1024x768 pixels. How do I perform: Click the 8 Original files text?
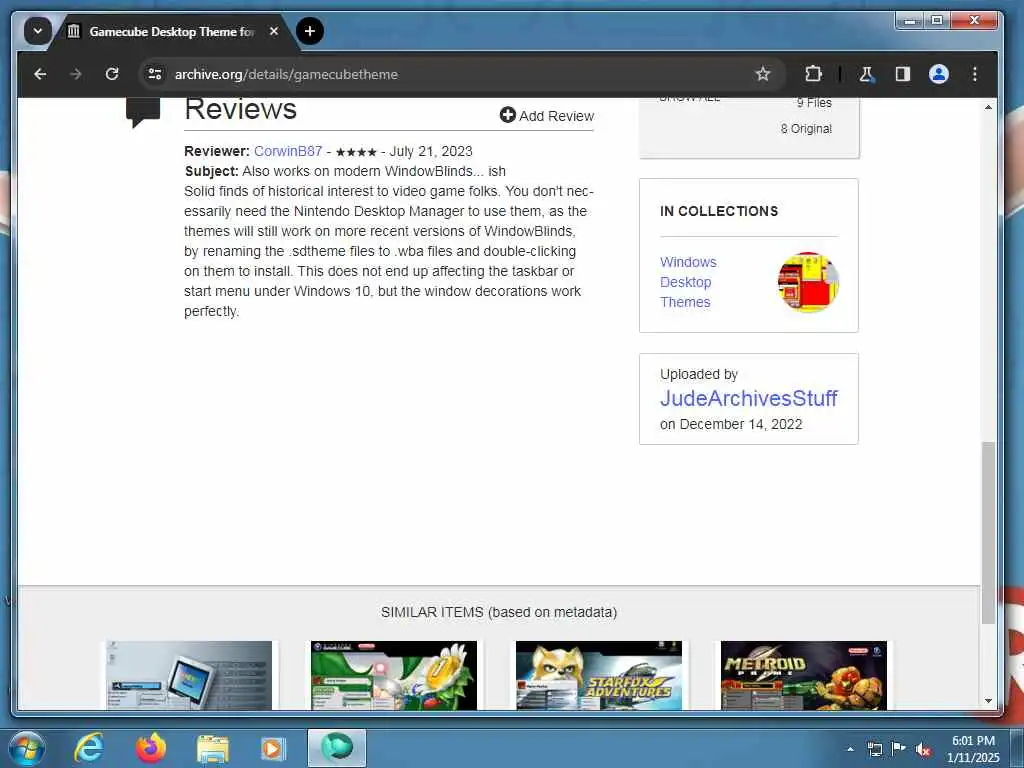coord(806,129)
